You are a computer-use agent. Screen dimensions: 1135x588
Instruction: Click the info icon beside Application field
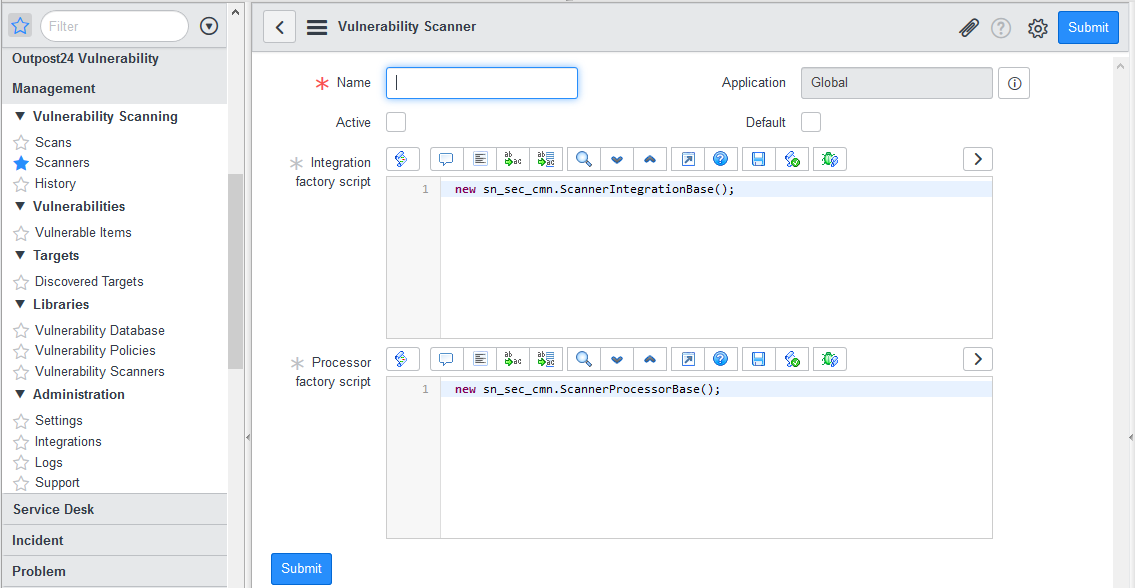point(1014,83)
